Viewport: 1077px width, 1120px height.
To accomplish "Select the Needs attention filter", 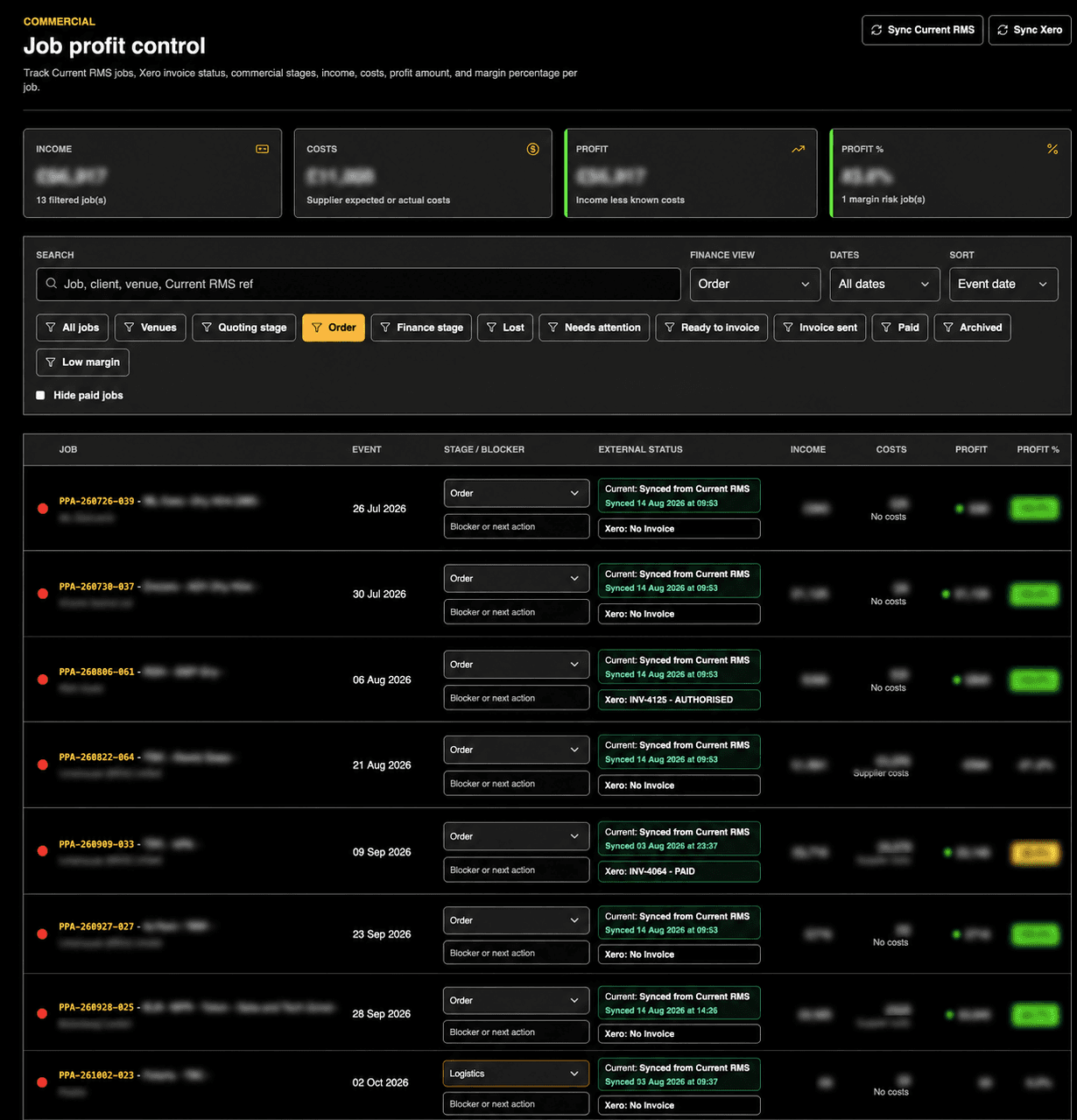I will point(595,328).
